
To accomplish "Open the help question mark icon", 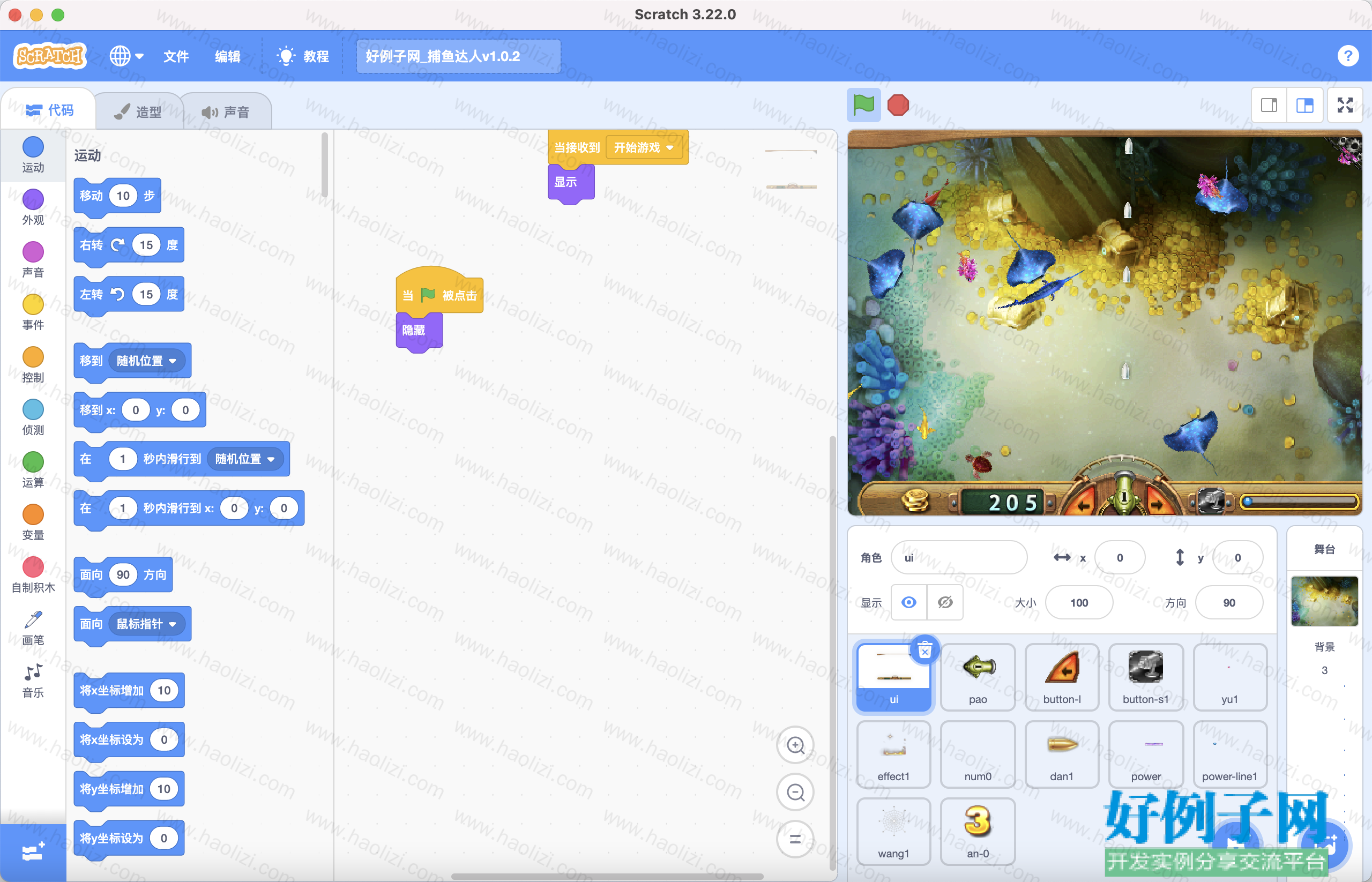I will tap(1348, 56).
